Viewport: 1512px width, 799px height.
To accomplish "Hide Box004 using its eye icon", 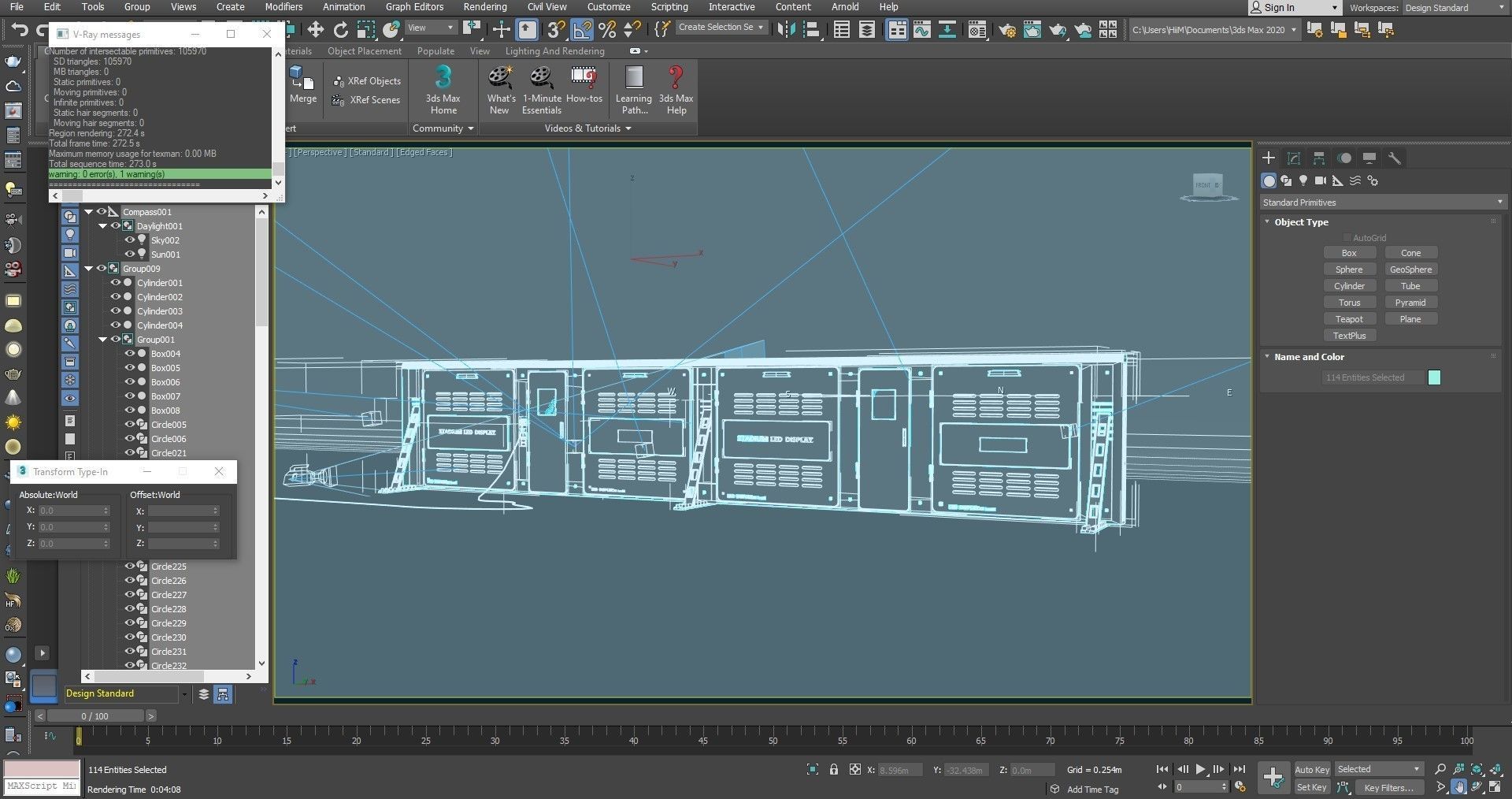I will tap(130, 354).
